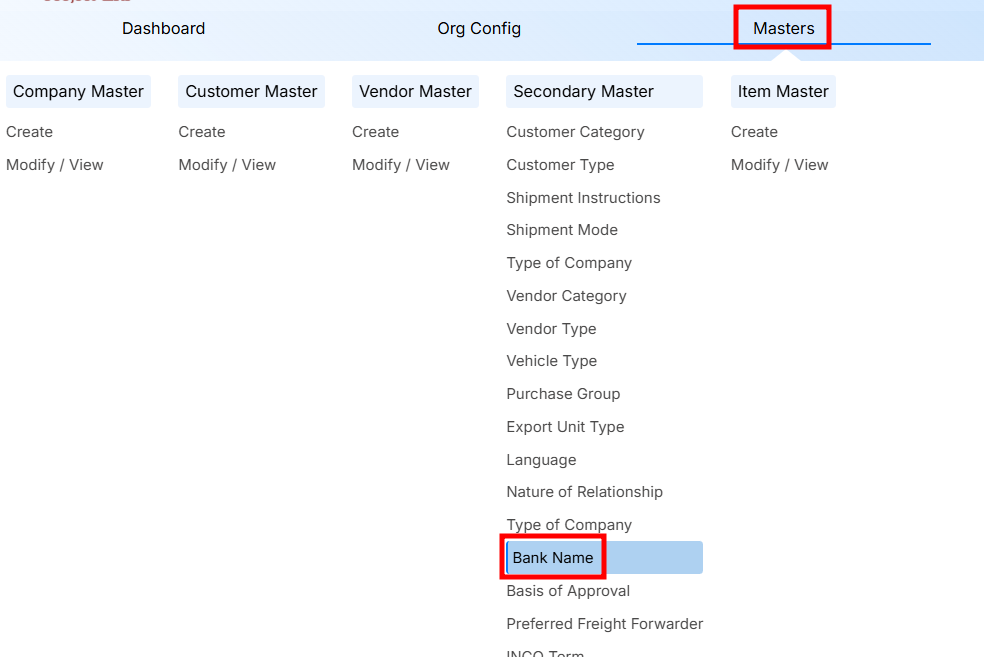
Task: Open the Company Master menu
Action: (77, 91)
